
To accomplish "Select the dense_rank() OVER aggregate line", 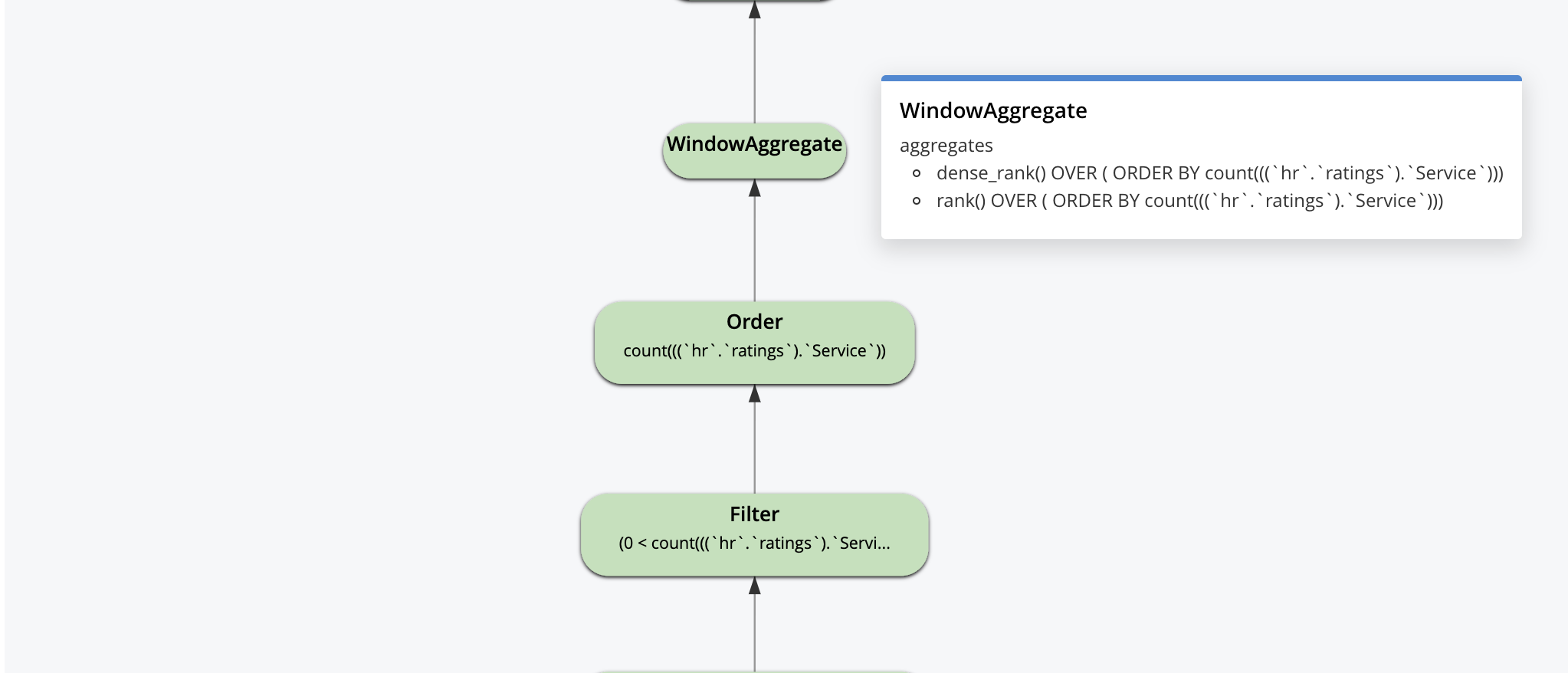I will coord(1219,173).
